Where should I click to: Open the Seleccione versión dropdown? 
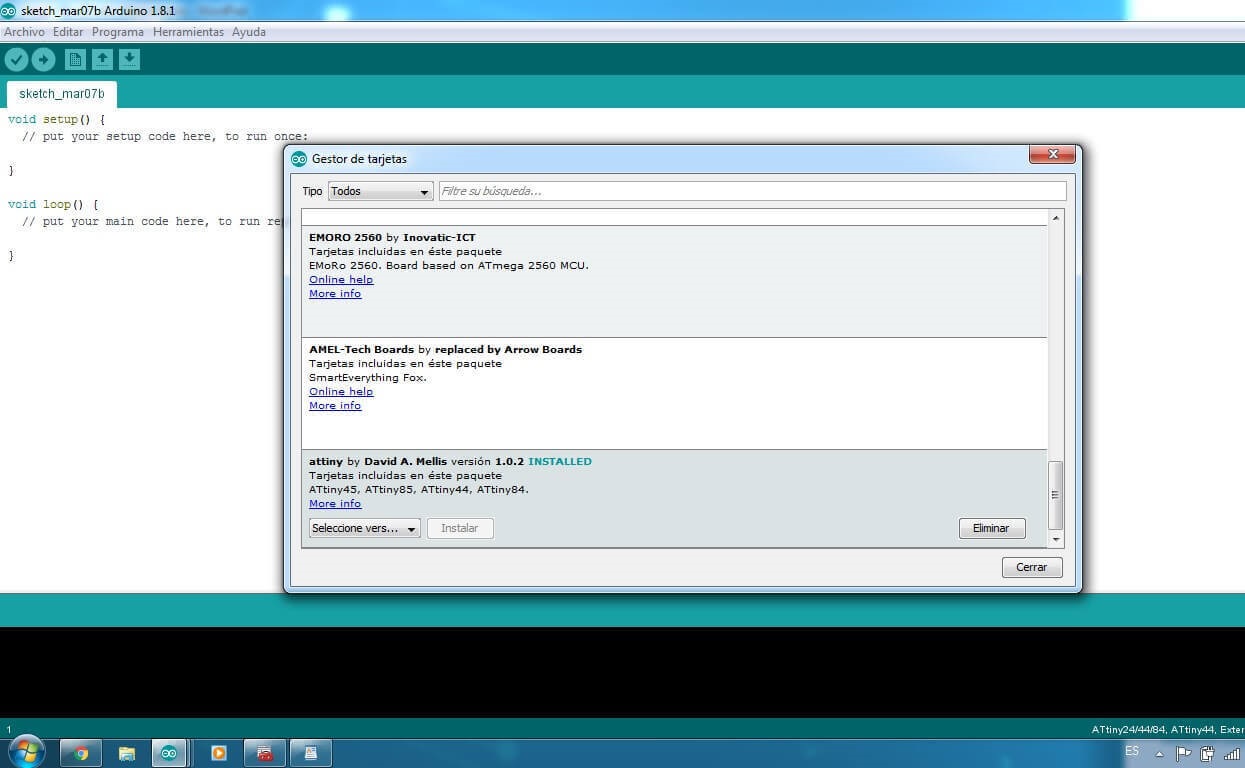coord(364,528)
